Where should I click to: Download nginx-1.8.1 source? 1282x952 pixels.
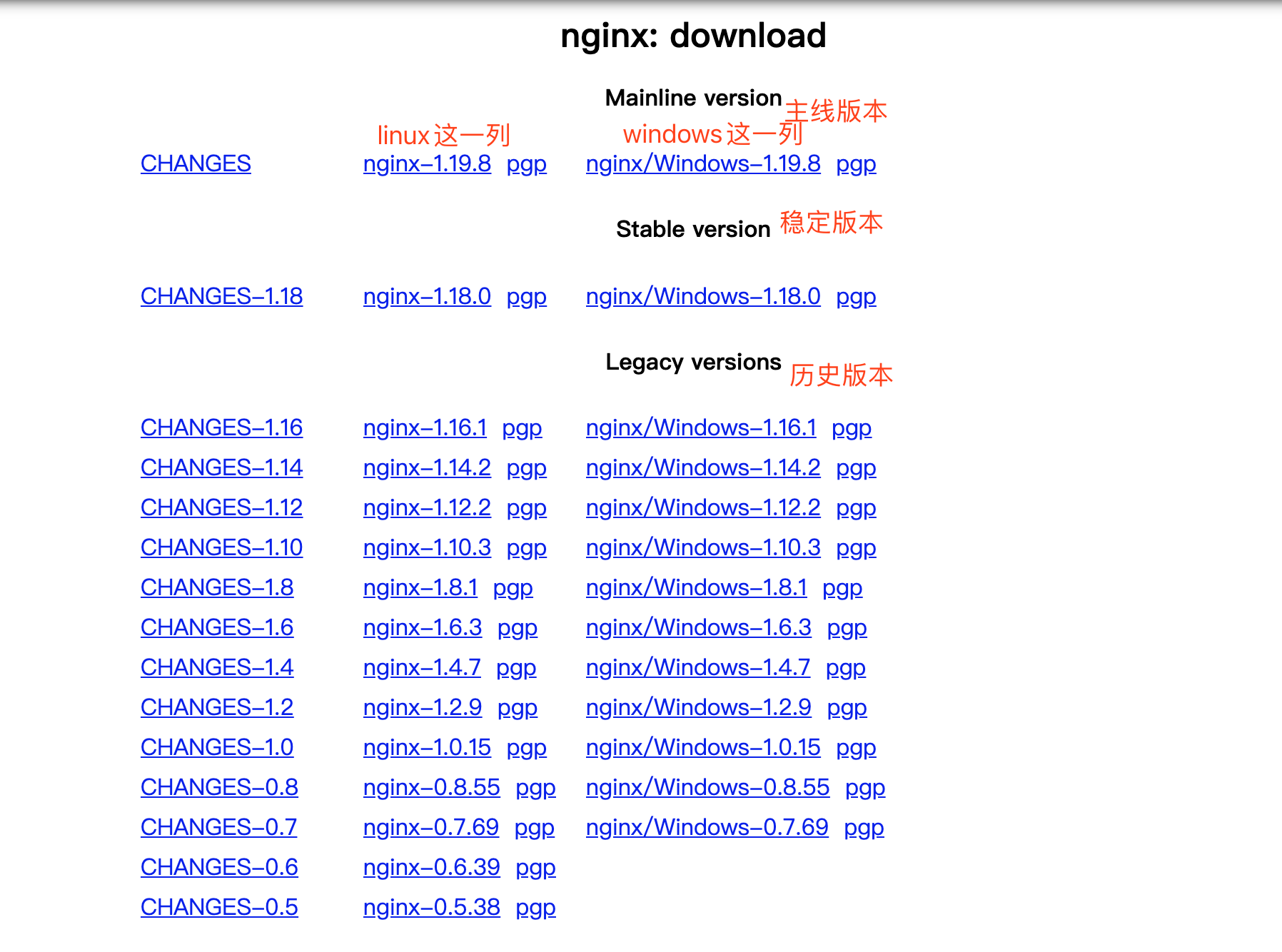(420, 587)
